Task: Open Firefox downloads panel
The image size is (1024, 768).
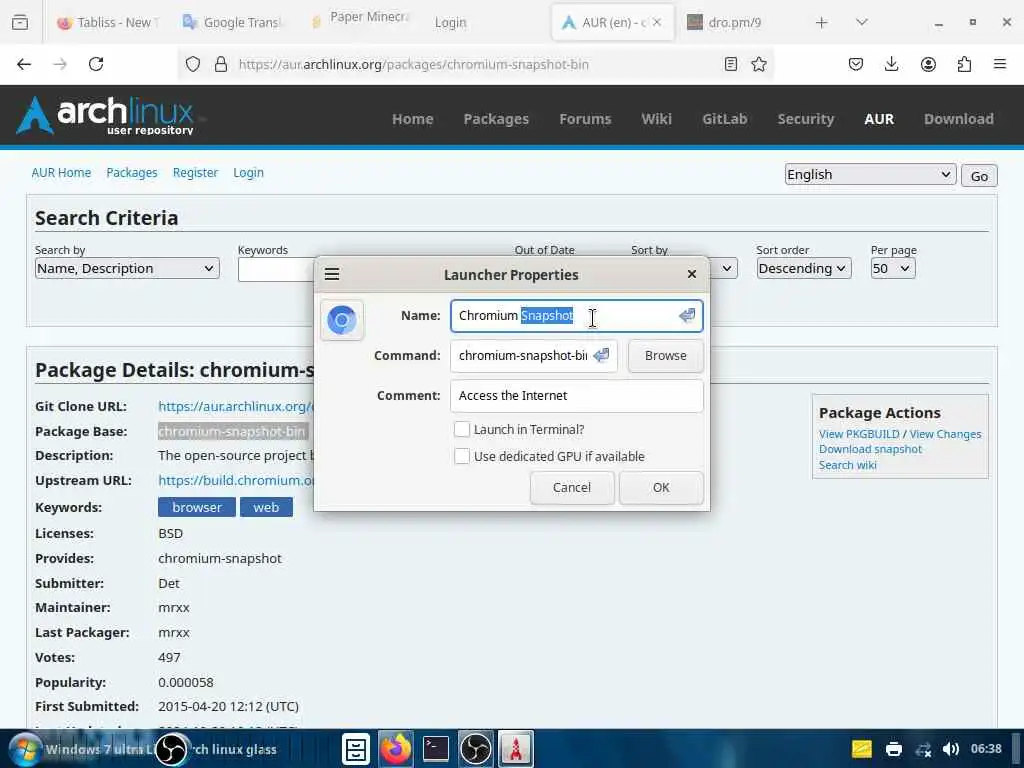Action: tap(891, 64)
